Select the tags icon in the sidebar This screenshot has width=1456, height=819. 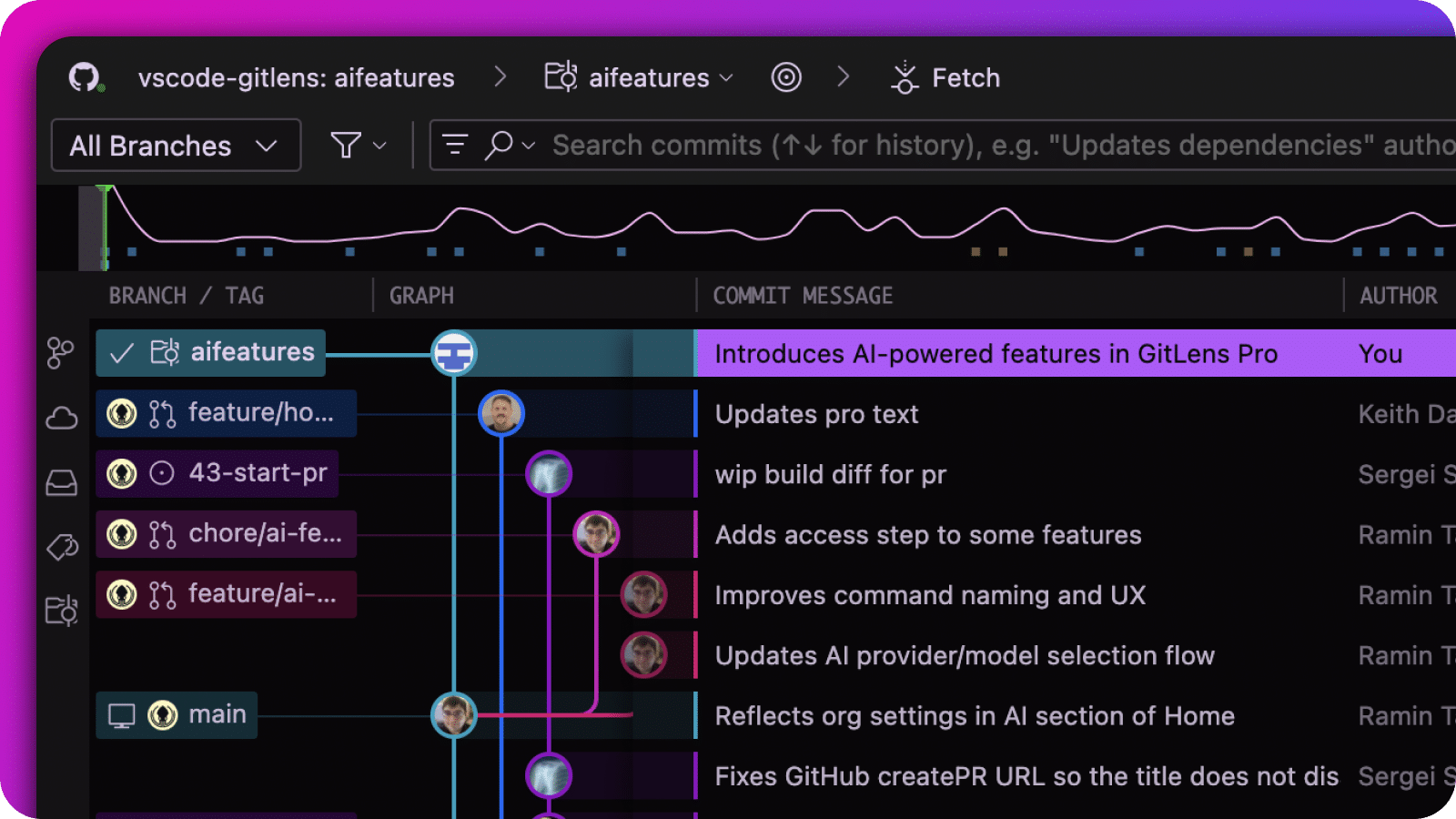coord(60,544)
